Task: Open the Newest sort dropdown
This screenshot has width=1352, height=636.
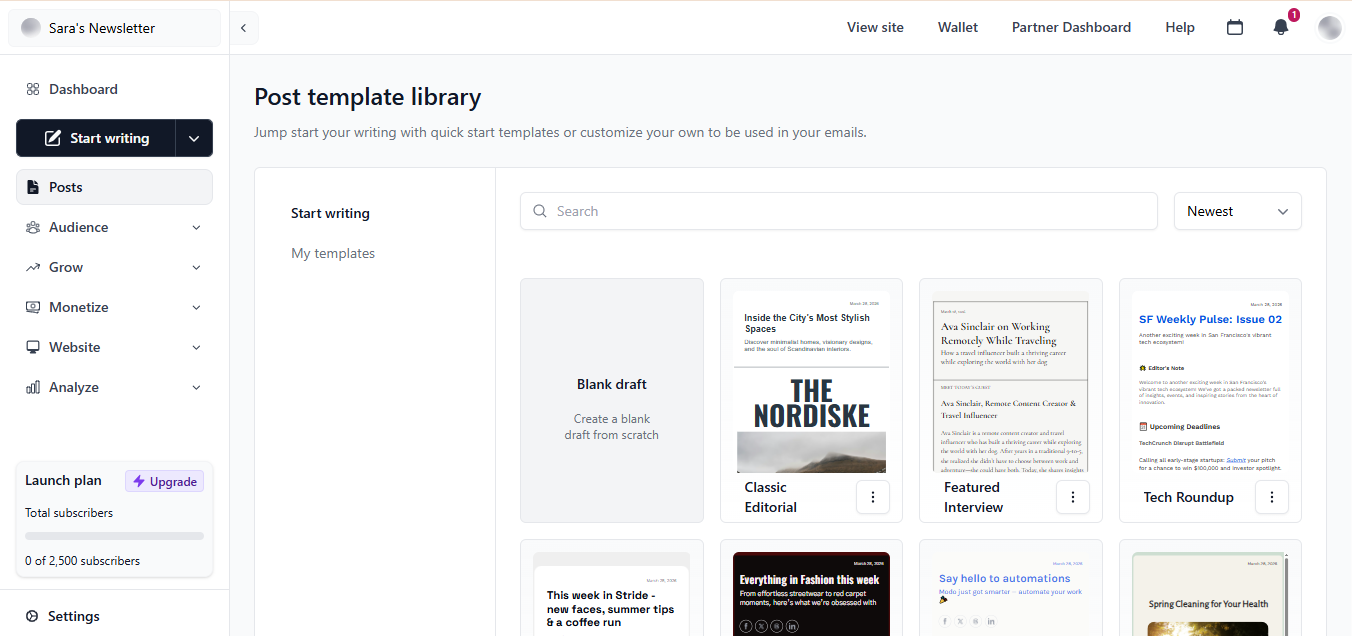Action: click(x=1237, y=211)
